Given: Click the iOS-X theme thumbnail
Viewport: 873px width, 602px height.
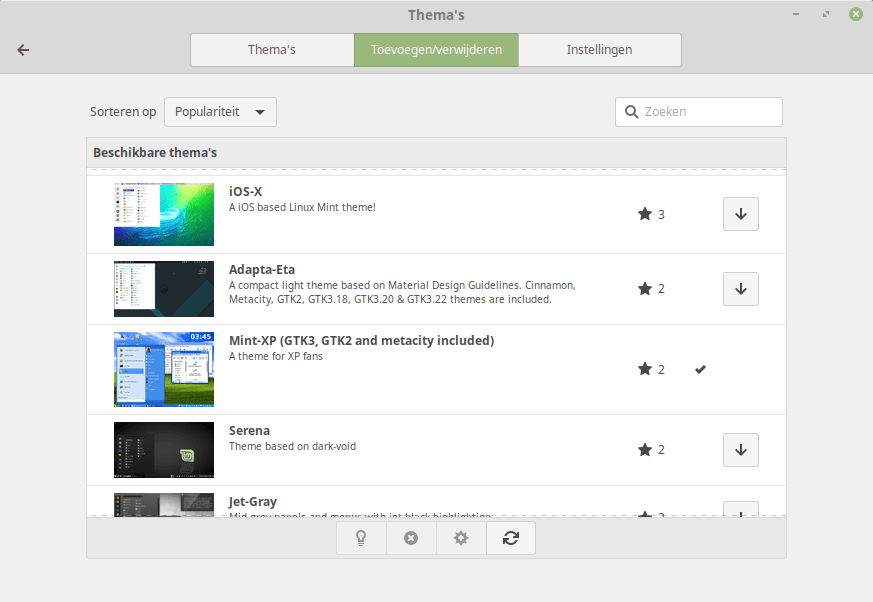Looking at the screenshot, I should tap(164, 214).
